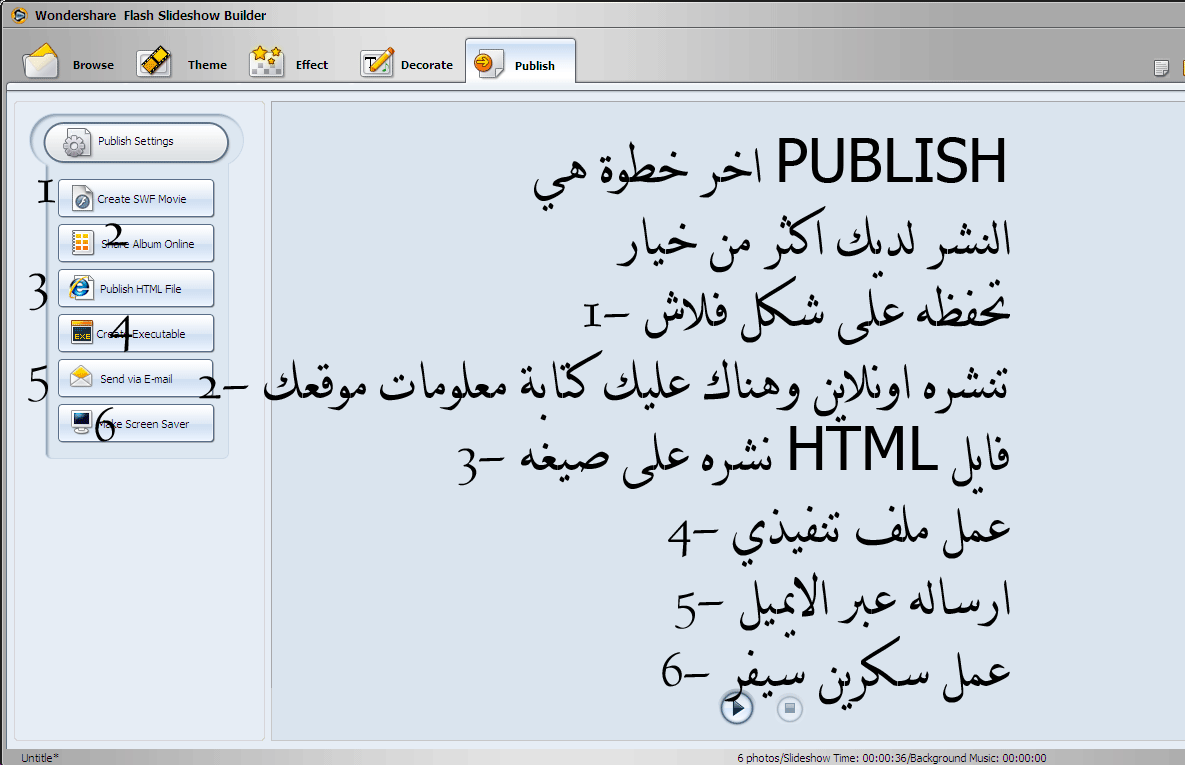Viewport: 1185px width, 765px height.
Task: Go to the Effect tab
Action: pos(290,63)
